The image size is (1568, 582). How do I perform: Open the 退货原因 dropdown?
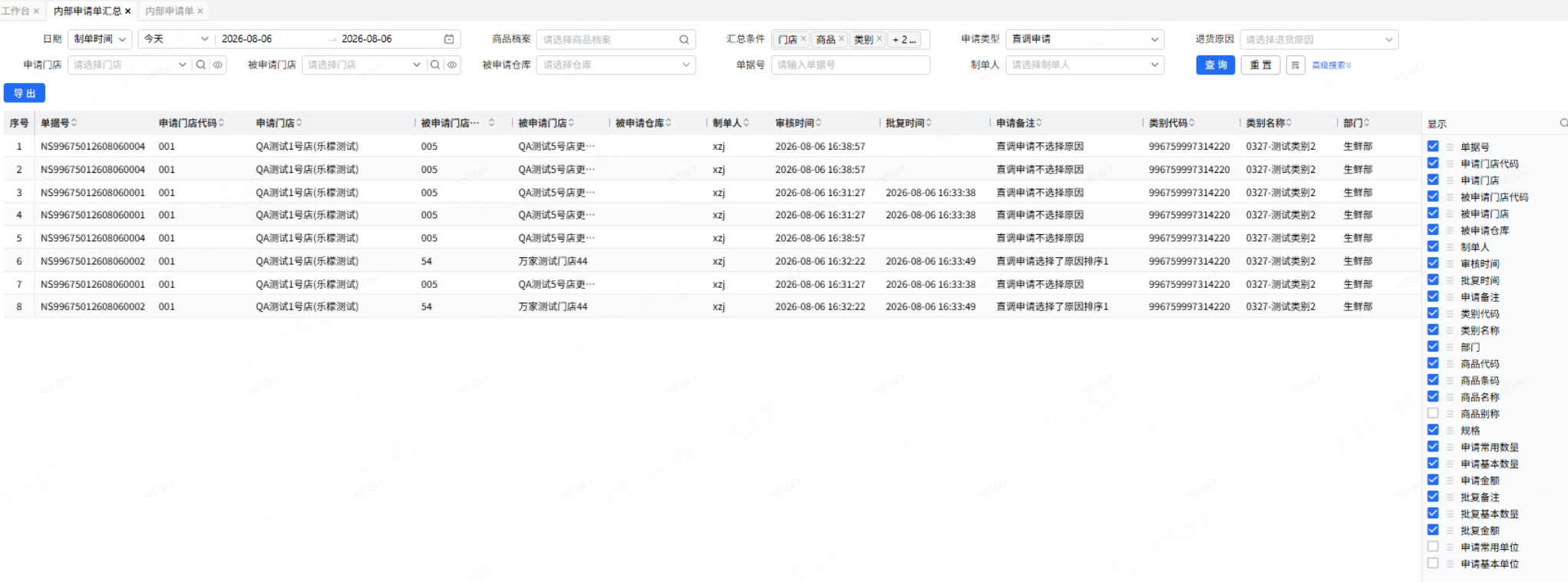pos(1319,39)
